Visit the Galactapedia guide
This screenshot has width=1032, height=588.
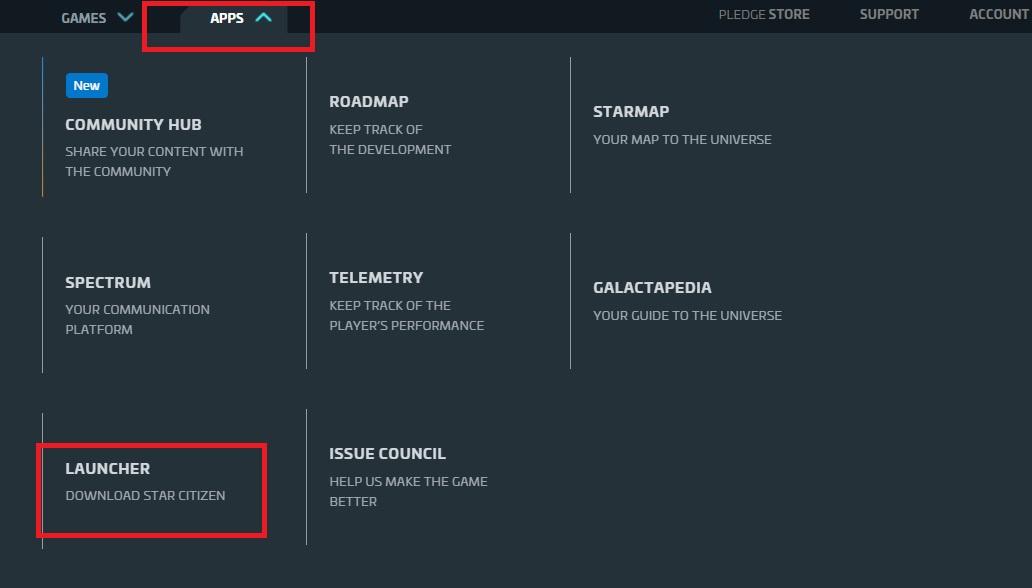tap(652, 287)
